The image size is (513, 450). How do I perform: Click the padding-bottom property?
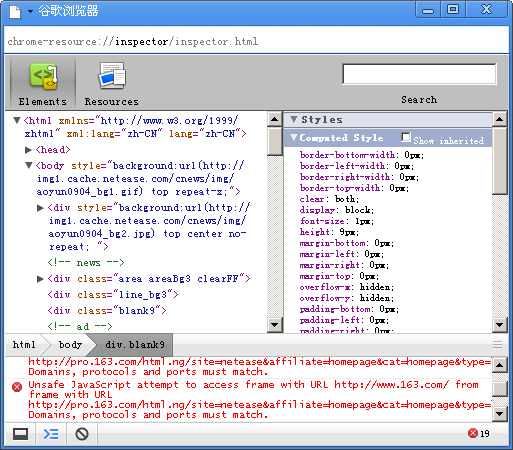coord(349,309)
